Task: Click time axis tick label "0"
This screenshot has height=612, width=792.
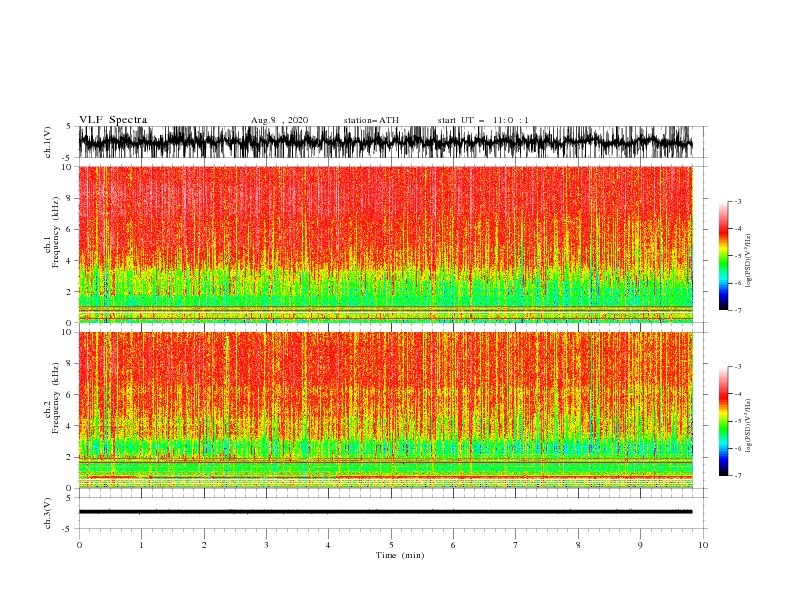Action: click(79, 545)
